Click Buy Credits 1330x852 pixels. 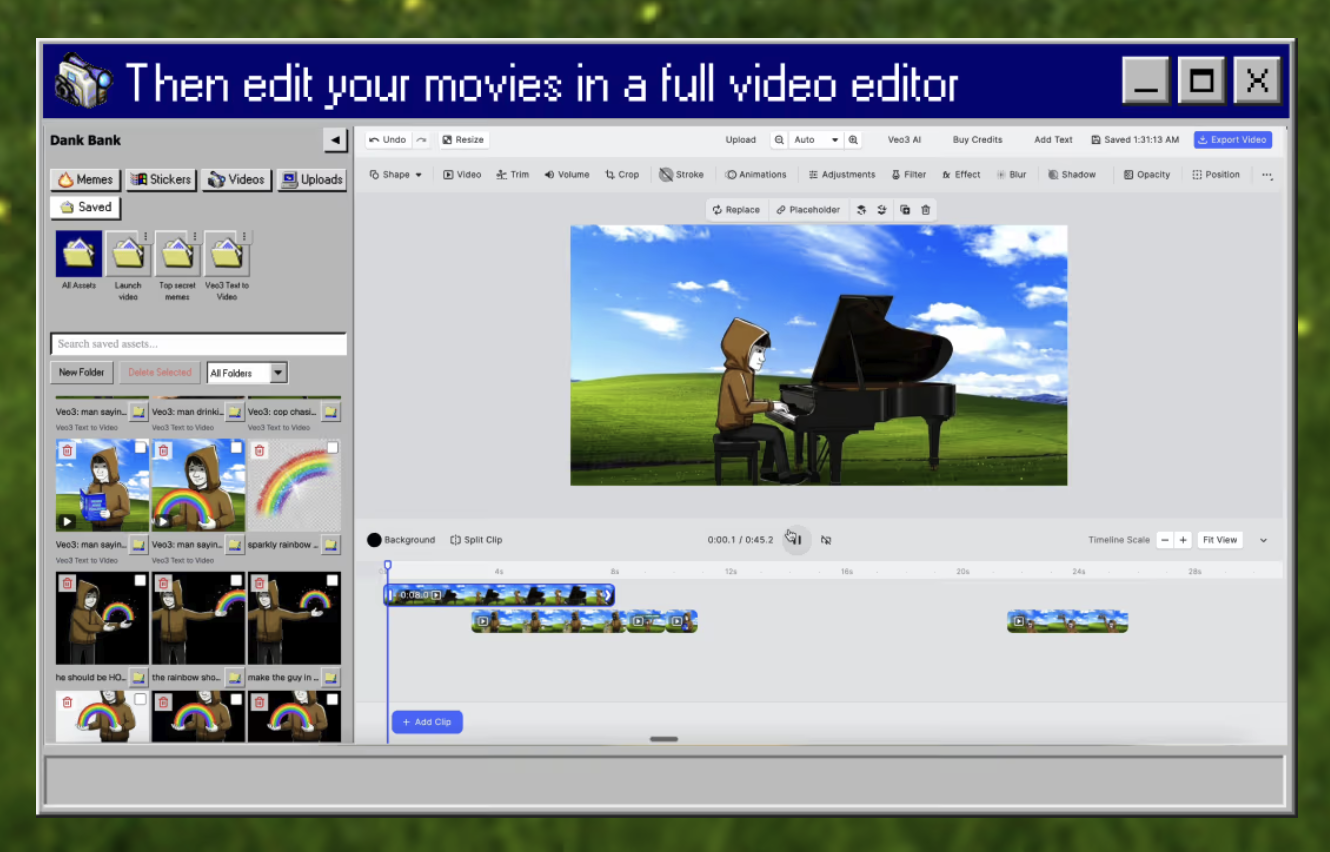978,140
